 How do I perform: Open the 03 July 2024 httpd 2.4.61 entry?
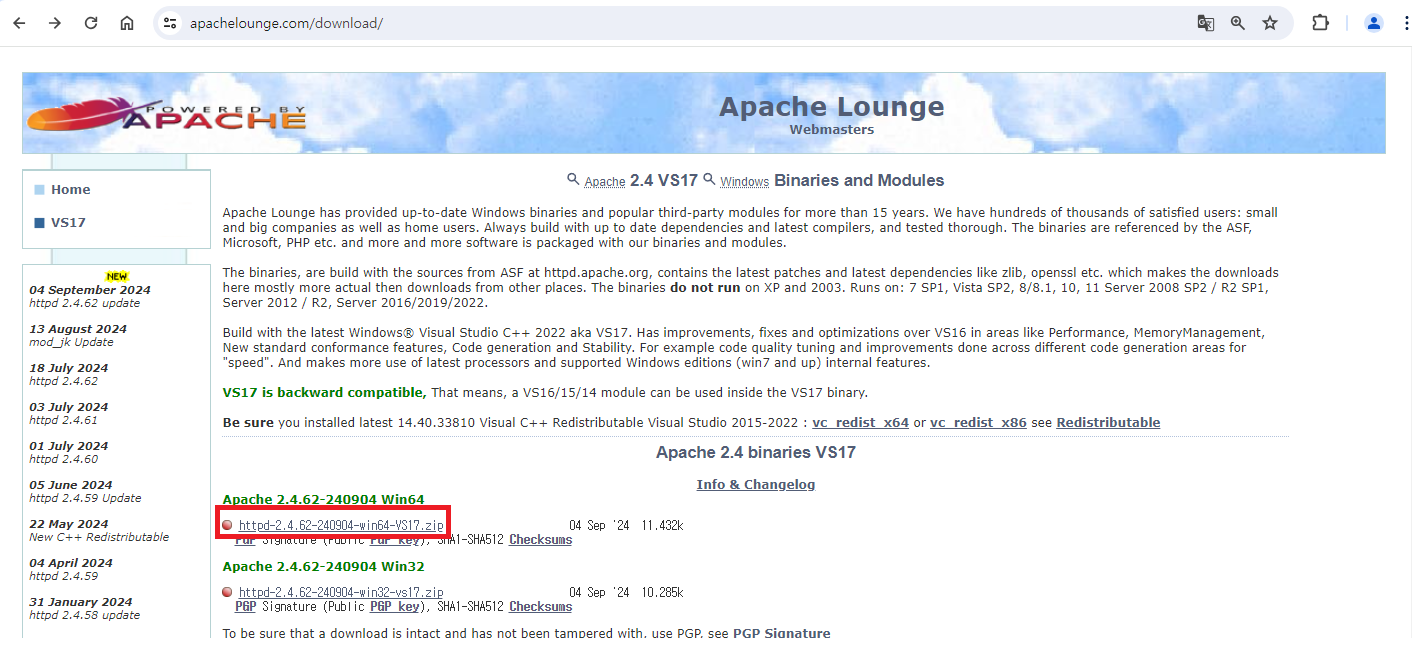(x=69, y=413)
